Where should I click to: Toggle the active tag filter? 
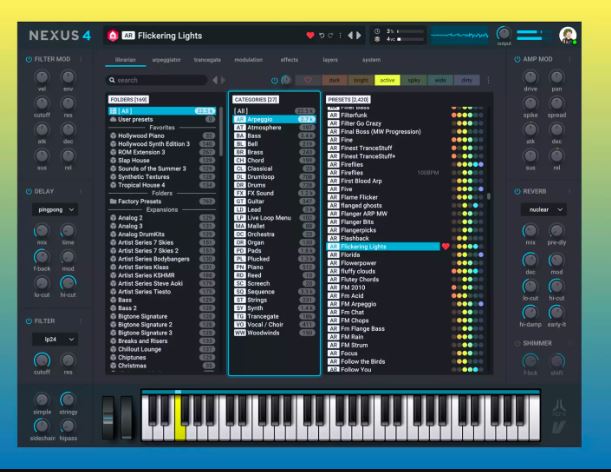387,80
